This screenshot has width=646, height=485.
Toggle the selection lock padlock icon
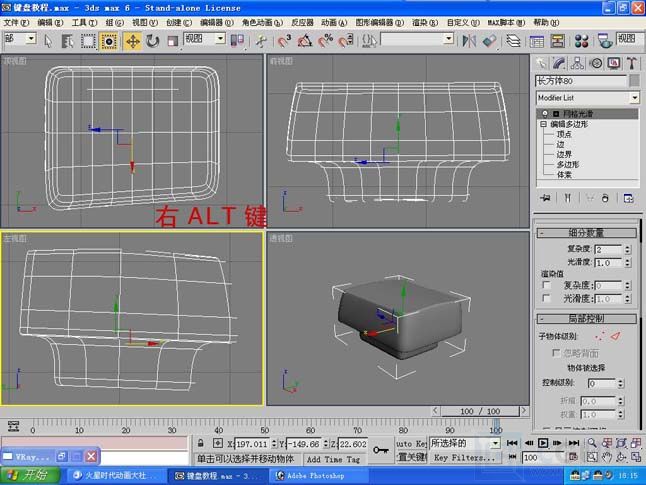[x=201, y=443]
